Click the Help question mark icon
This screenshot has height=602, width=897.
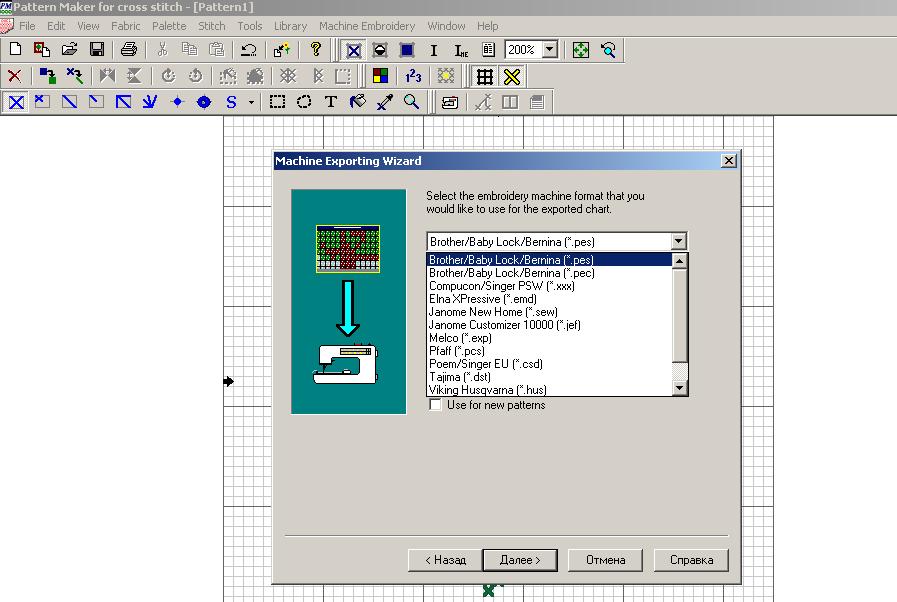(316, 49)
